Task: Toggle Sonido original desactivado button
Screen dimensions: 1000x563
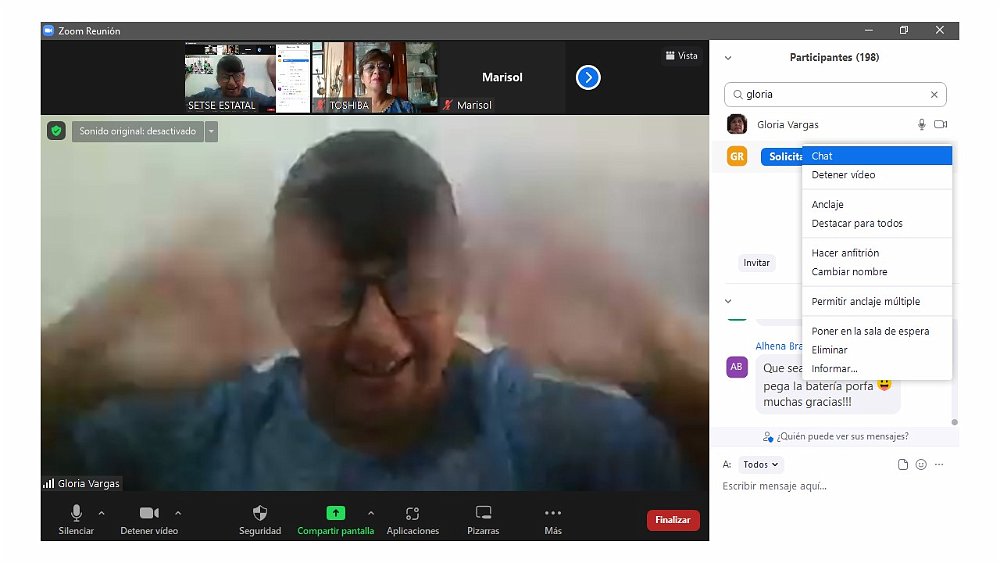Action: pos(137,131)
